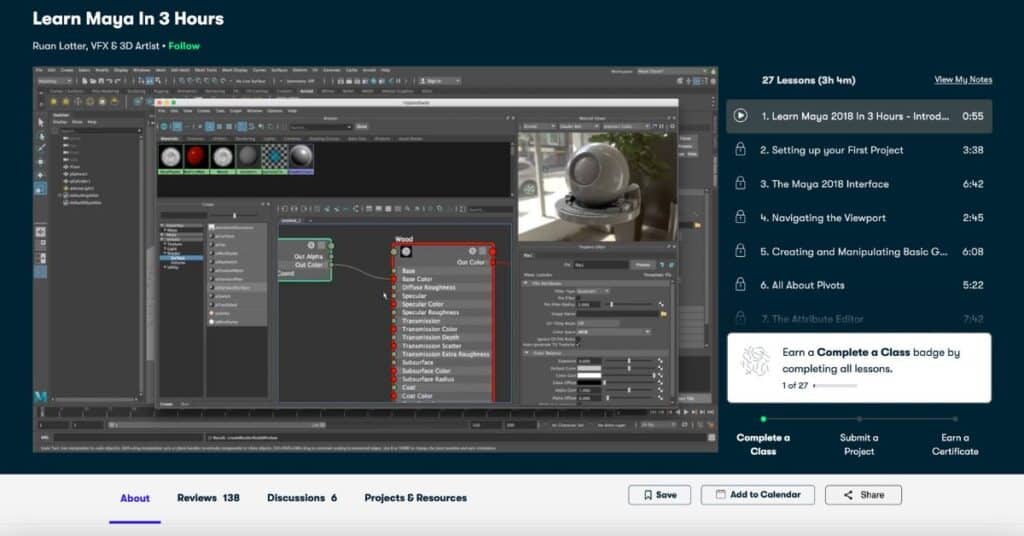
Task: Open the Reviews 138 tab
Action: [x=208, y=498]
